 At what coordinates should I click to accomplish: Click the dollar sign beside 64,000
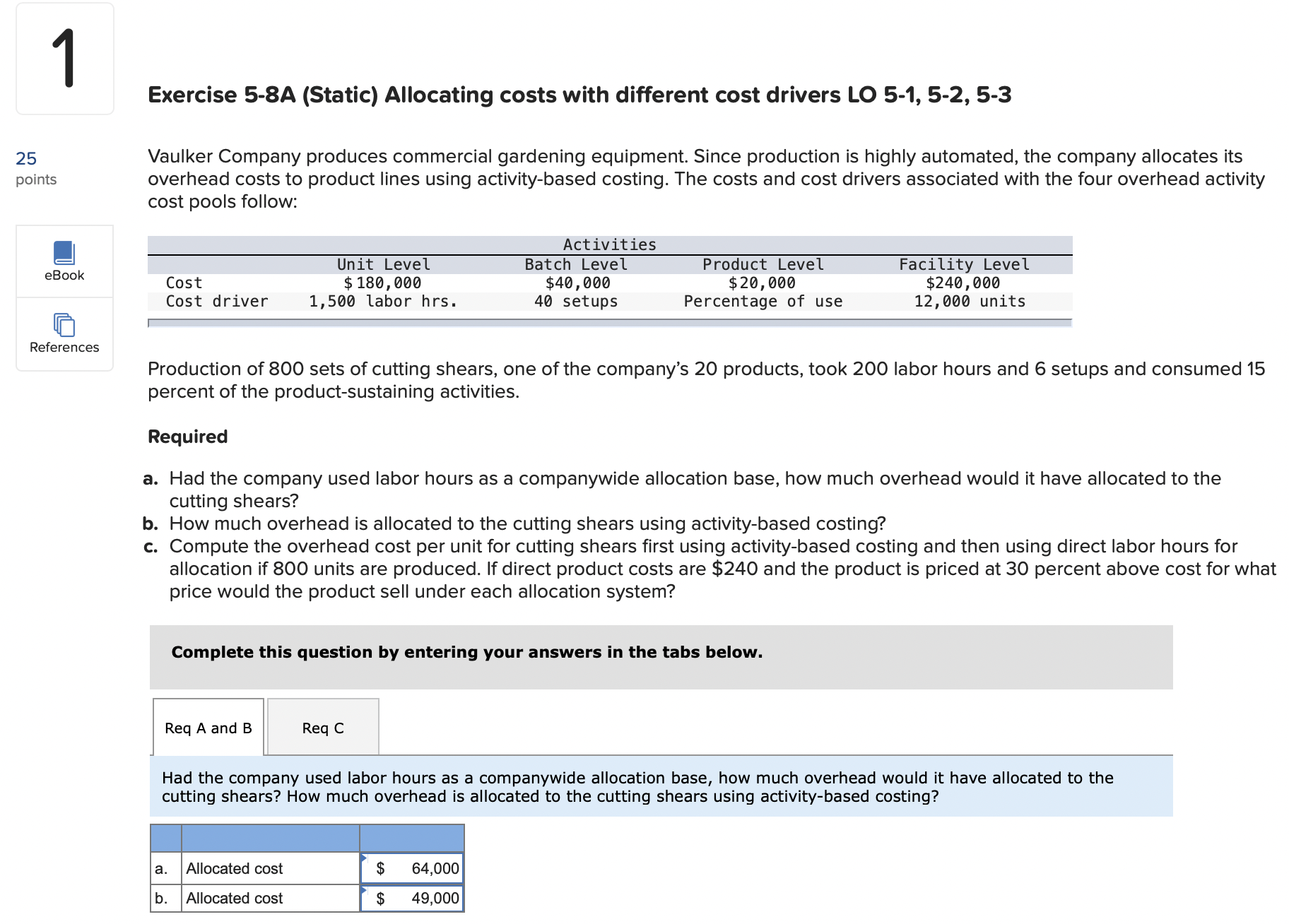(380, 868)
